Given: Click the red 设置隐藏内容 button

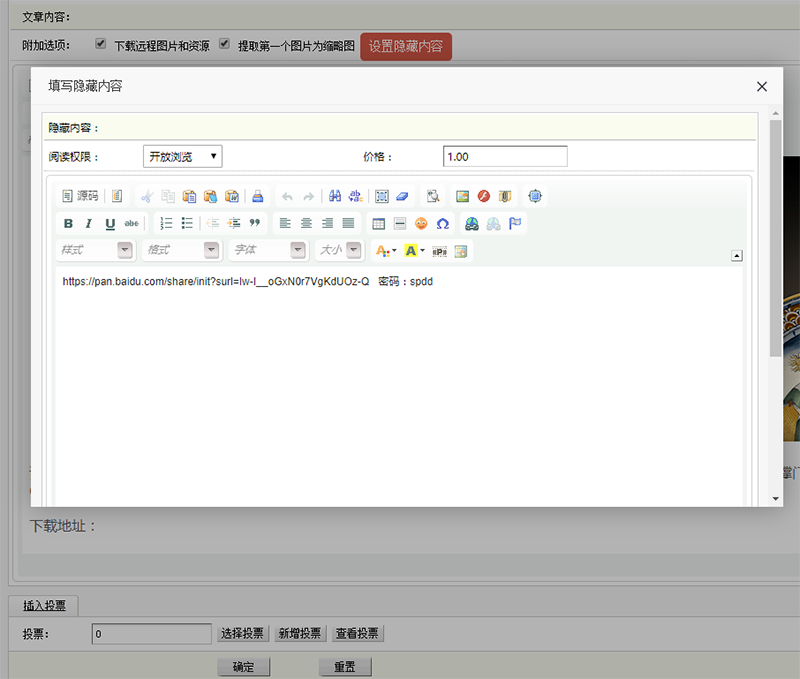Looking at the screenshot, I should pyautogui.click(x=406, y=45).
